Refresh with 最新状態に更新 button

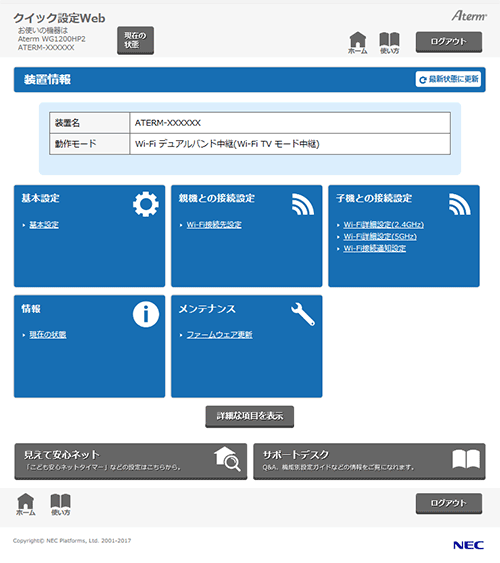click(x=448, y=79)
